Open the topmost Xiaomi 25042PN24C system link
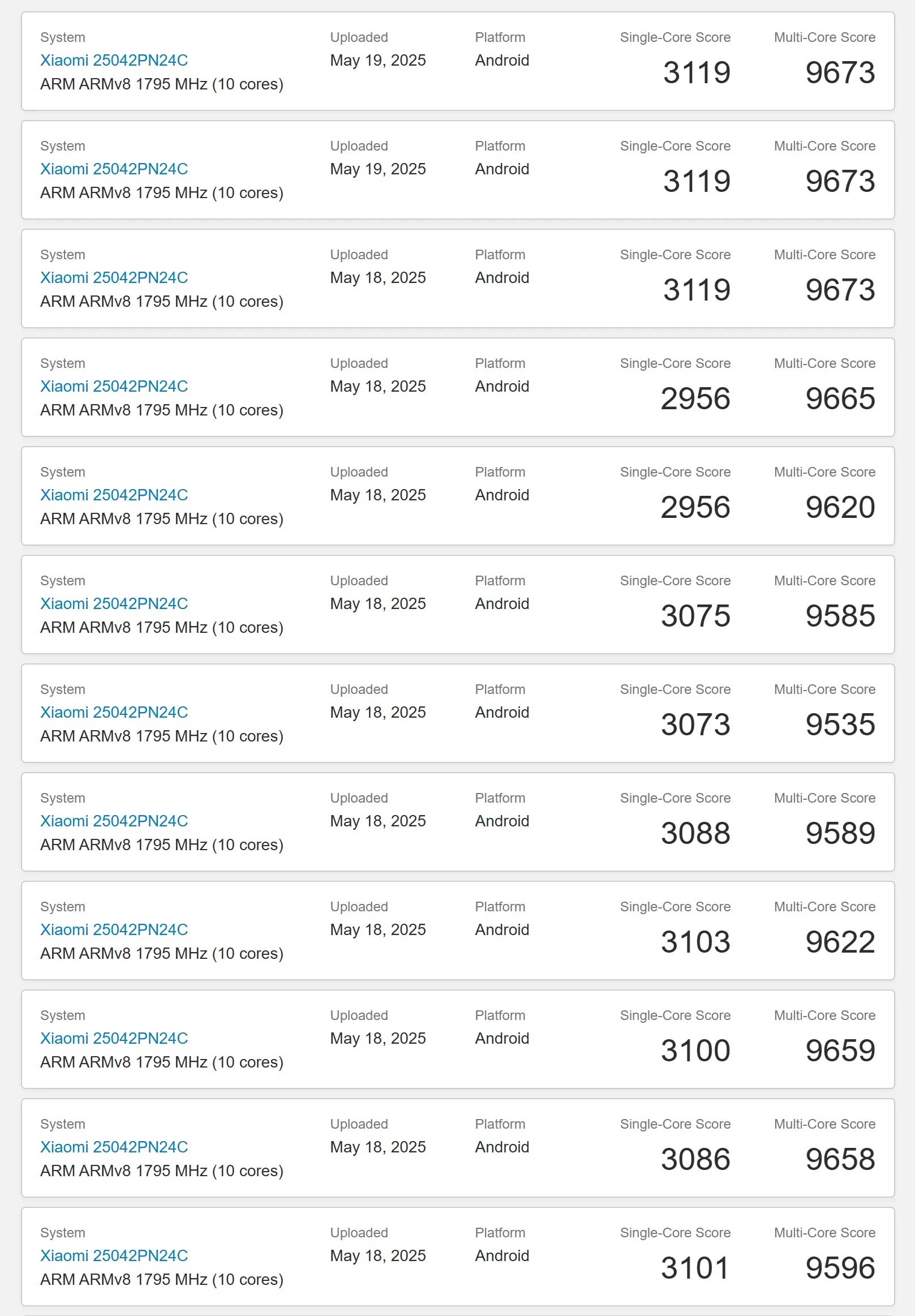 [x=114, y=60]
